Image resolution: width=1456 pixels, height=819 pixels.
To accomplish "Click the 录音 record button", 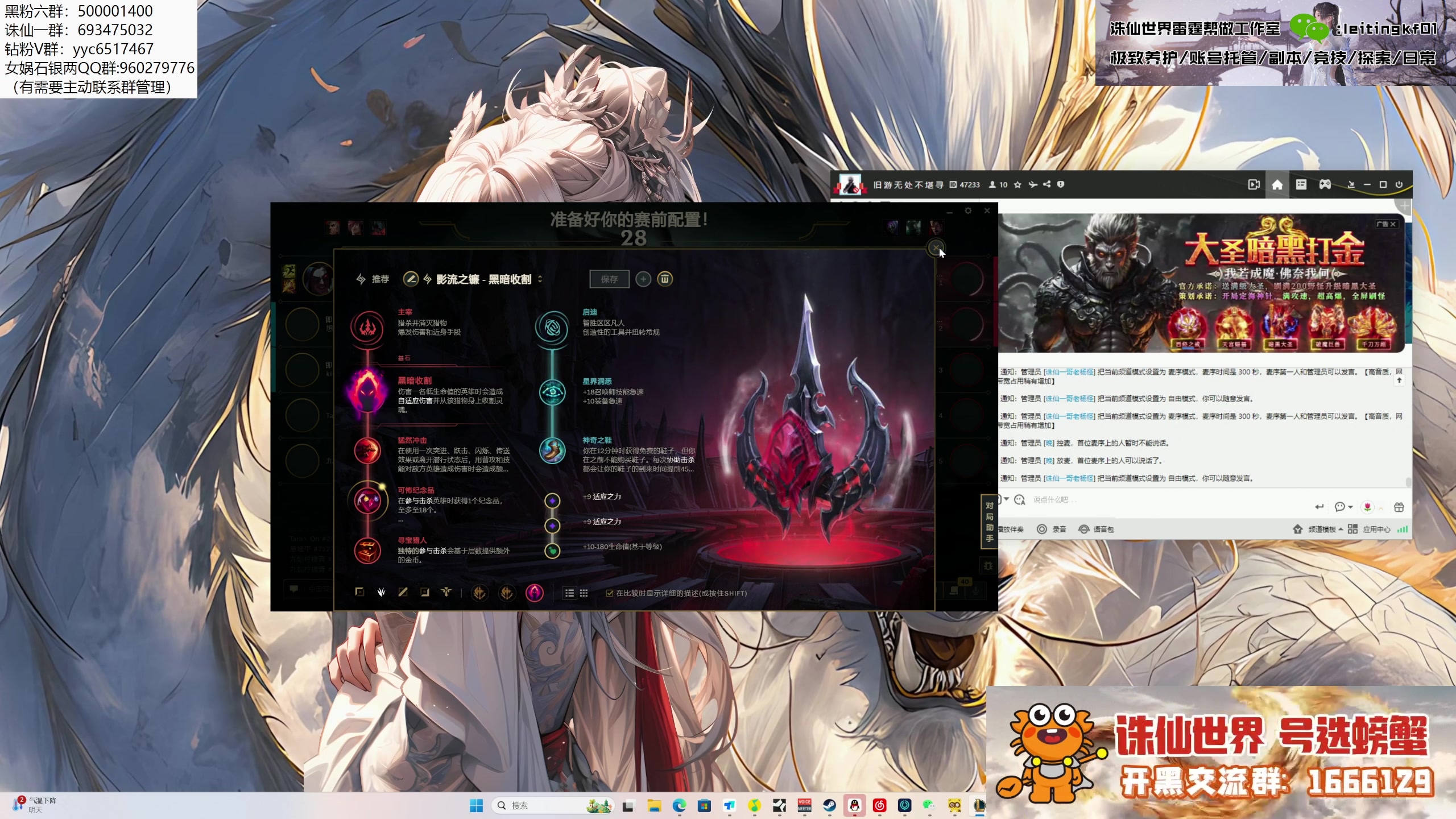I will coord(1052,530).
